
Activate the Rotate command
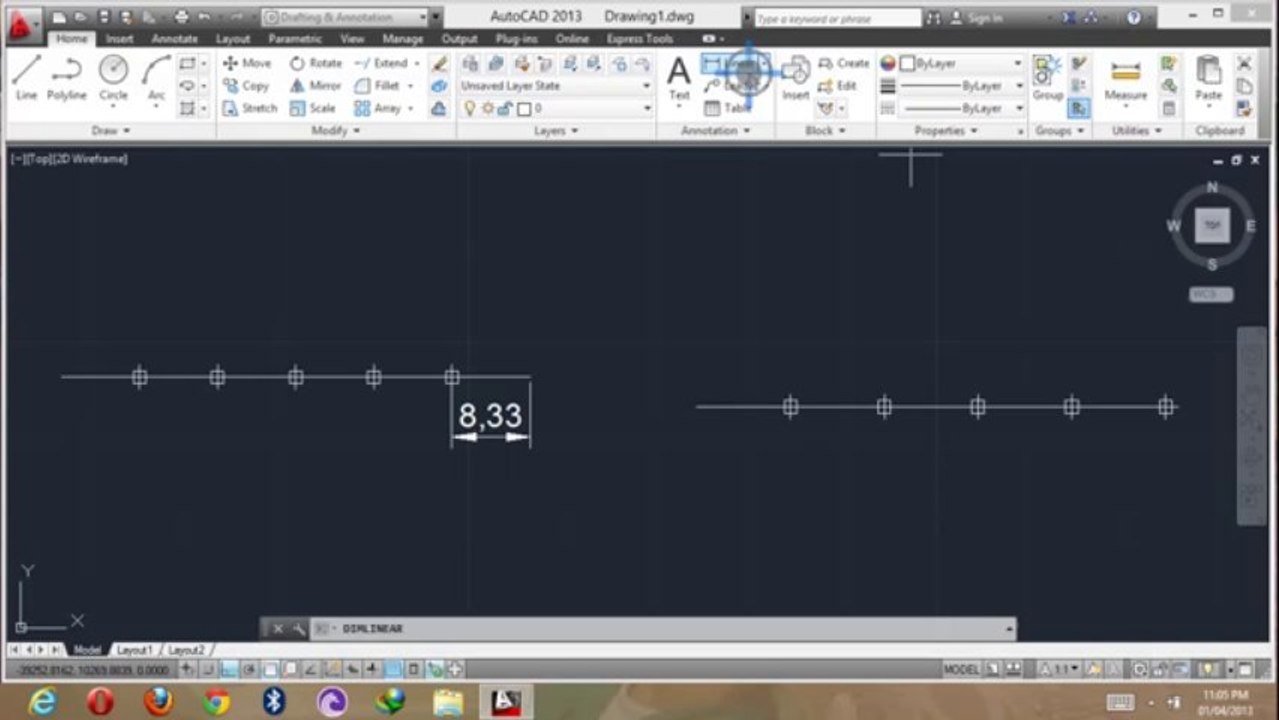(316, 63)
